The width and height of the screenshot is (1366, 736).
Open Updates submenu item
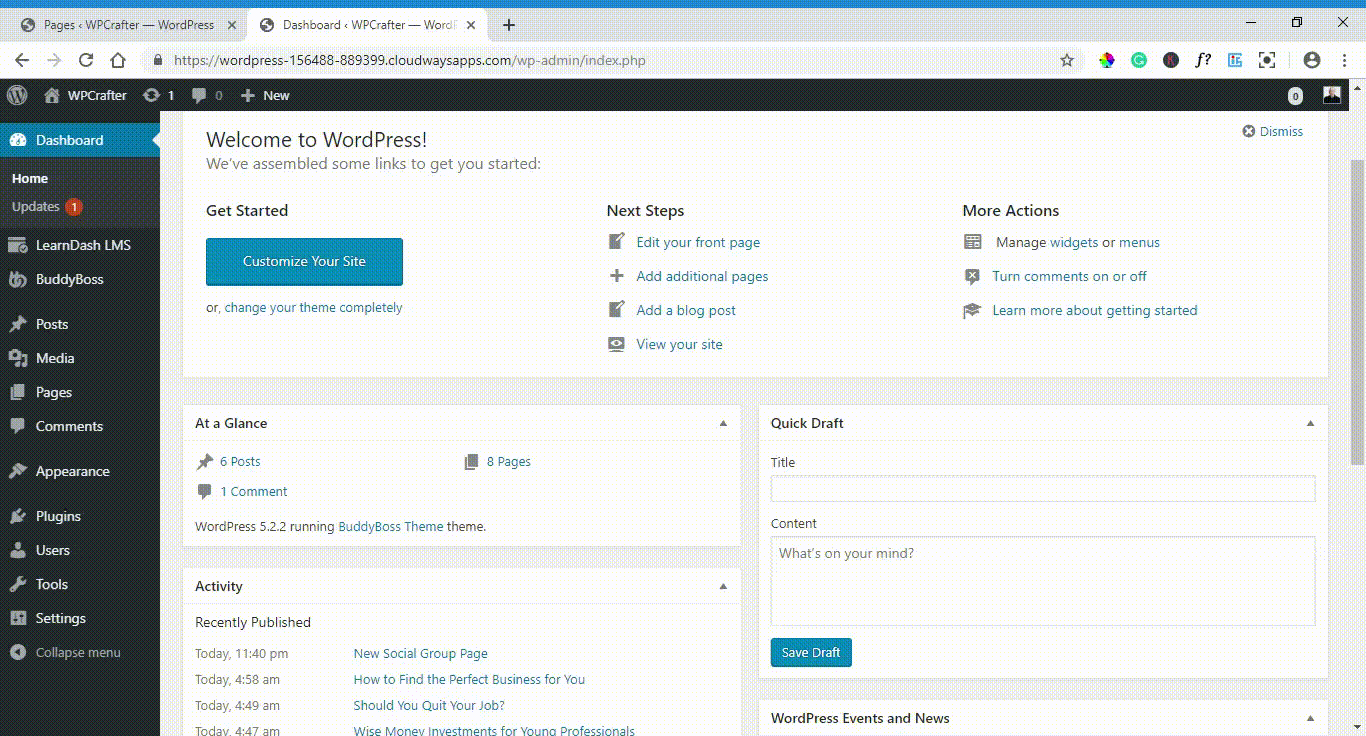point(47,206)
